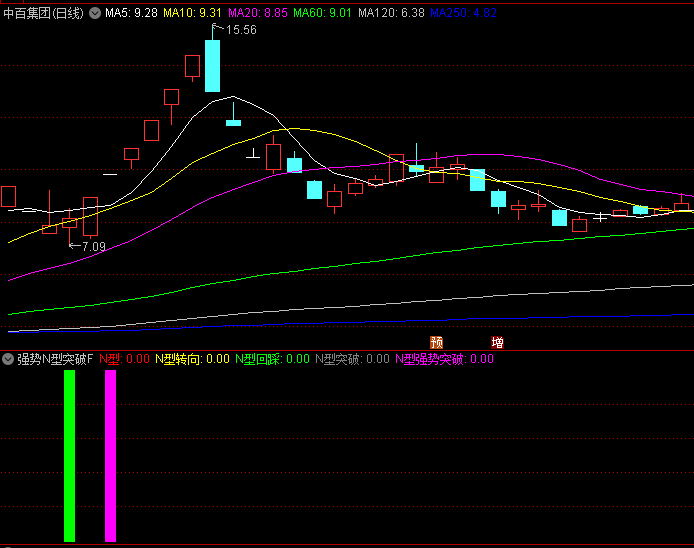Click the 中百集团(日线) chart title

[x=44, y=14]
